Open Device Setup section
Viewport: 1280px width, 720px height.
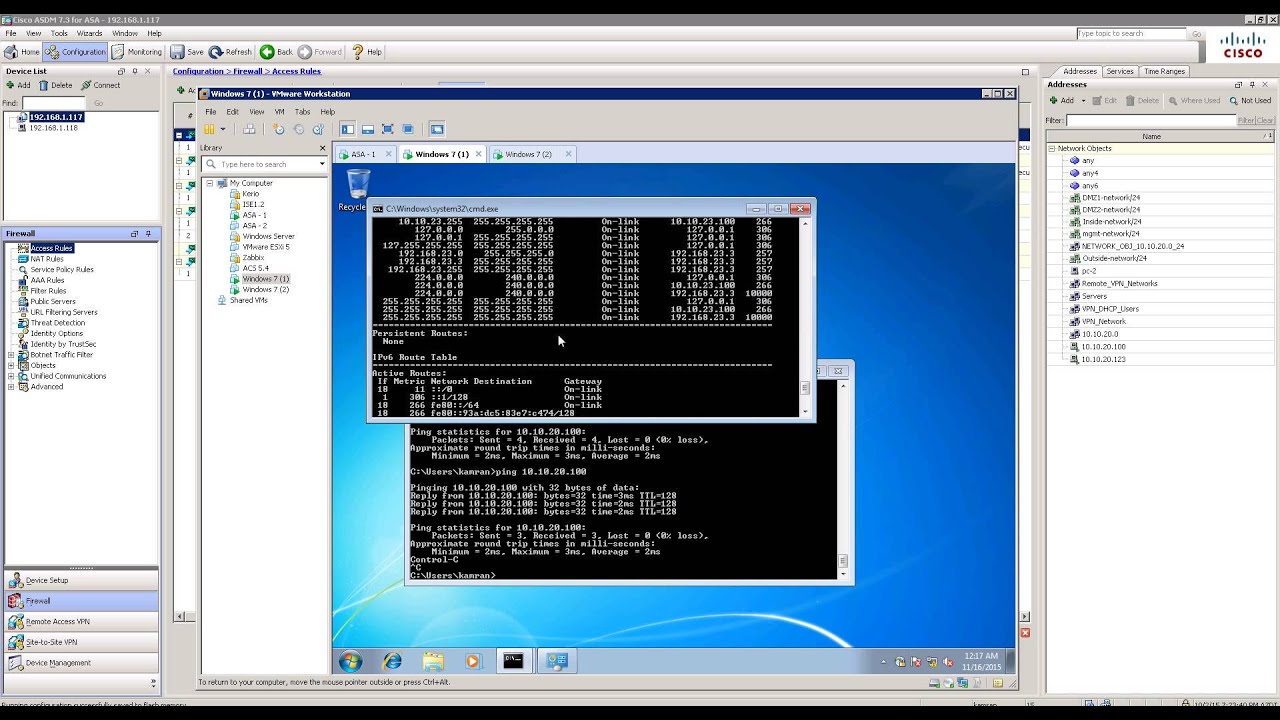tap(79, 580)
